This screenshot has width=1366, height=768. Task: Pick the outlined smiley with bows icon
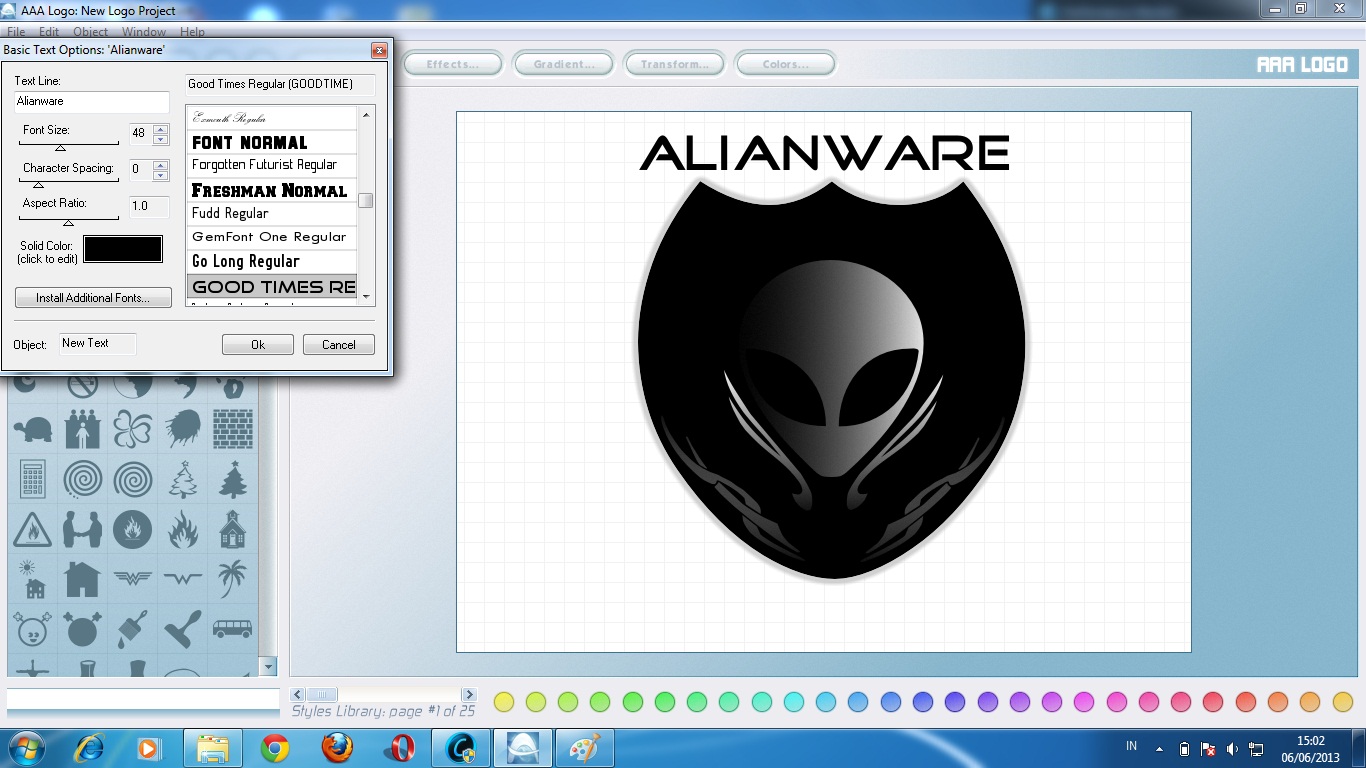33,629
